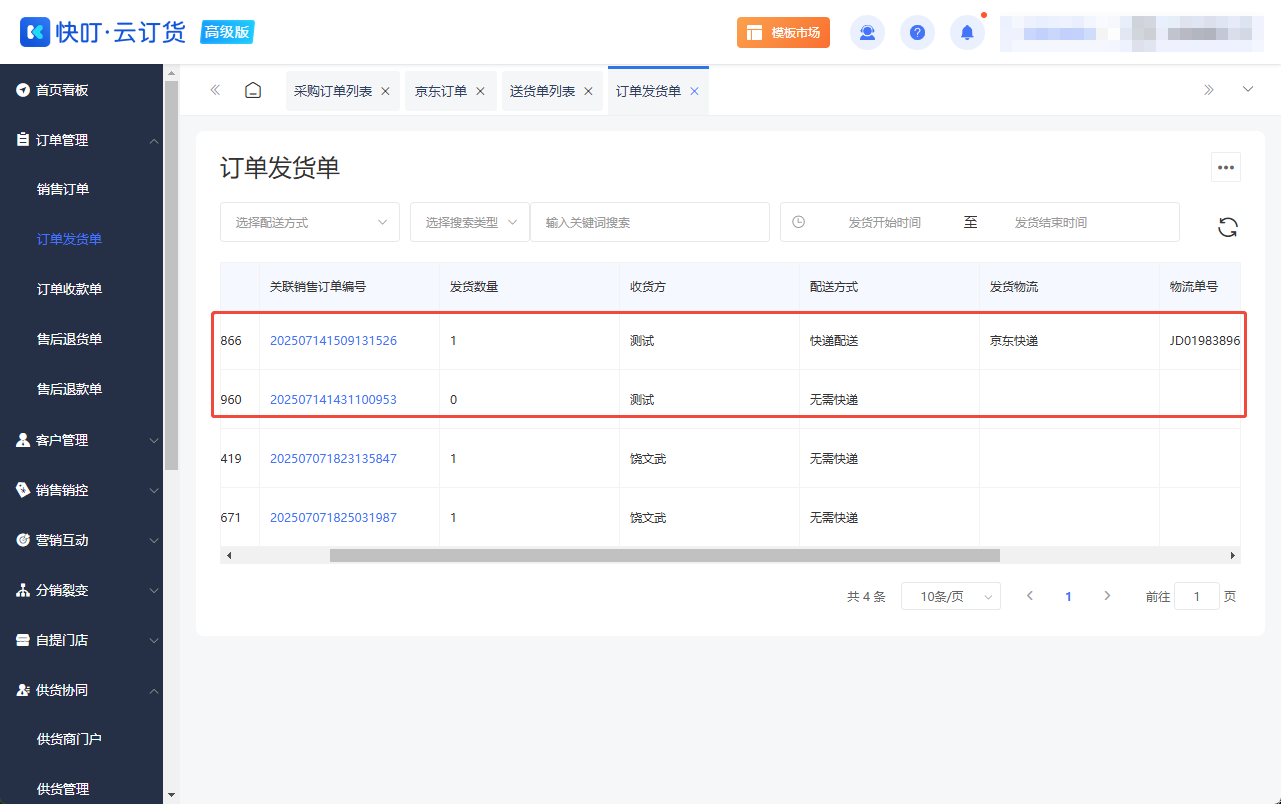
Task: Collapse the 供货协同 sidebar section
Action: click(x=81, y=690)
